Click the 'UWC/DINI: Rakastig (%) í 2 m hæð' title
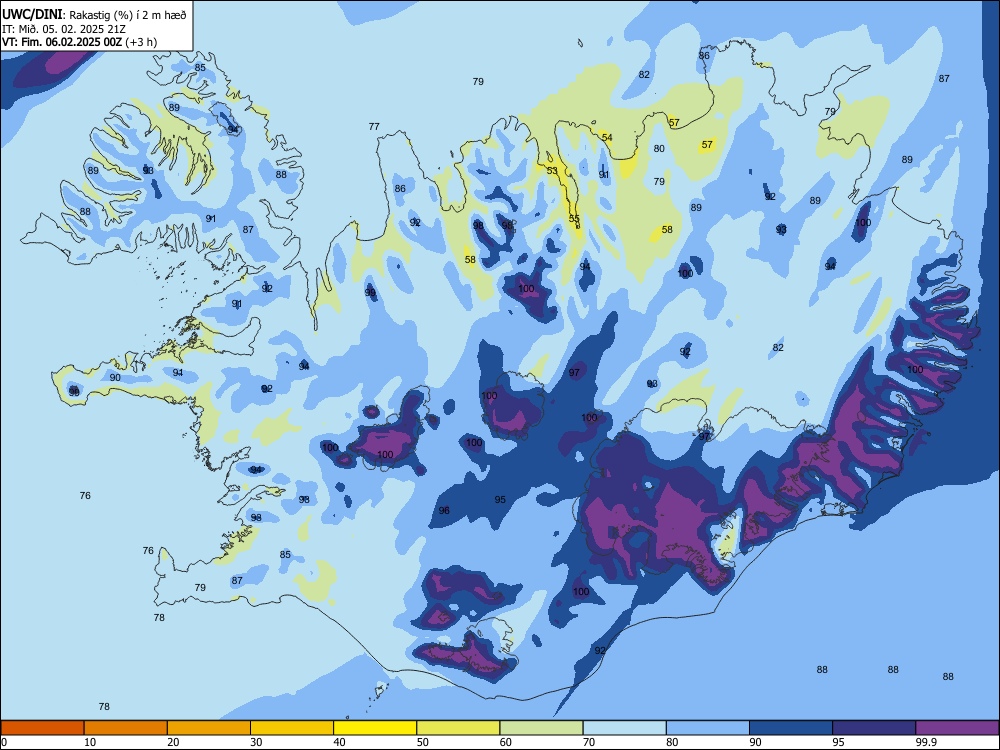The height and width of the screenshot is (750, 1000). [94, 15]
